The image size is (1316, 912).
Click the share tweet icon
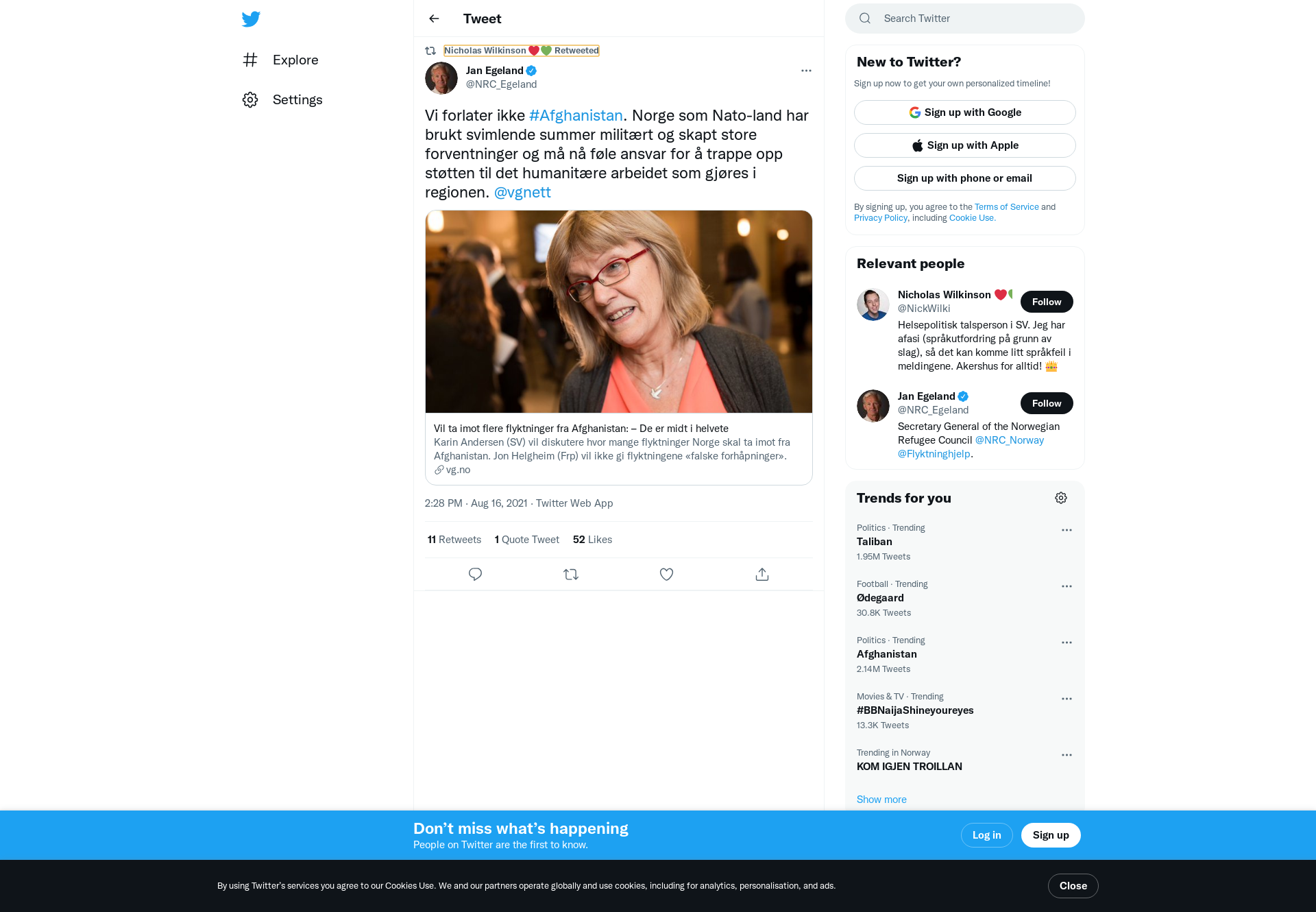(761, 575)
